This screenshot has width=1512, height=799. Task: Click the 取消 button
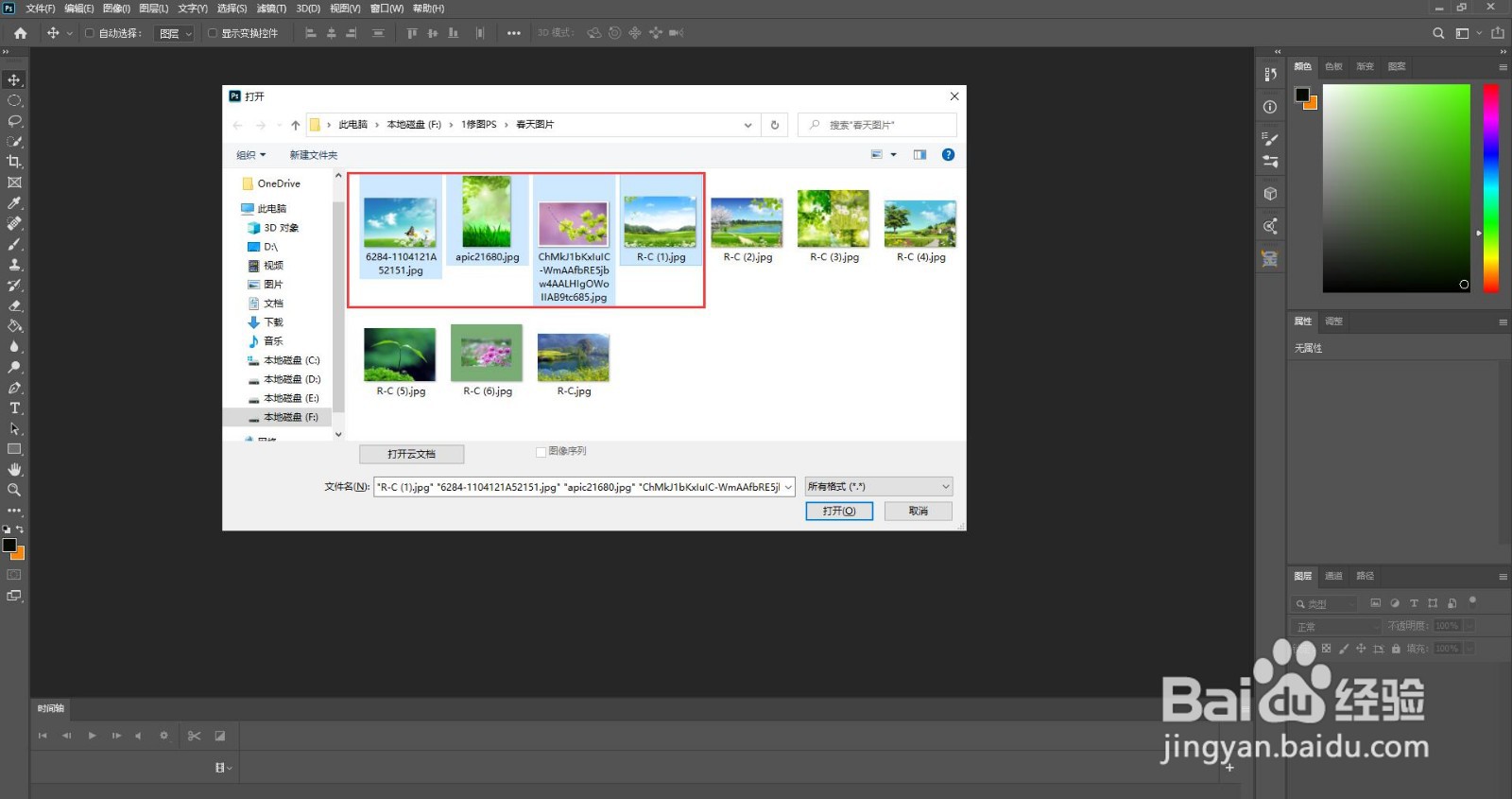pyautogui.click(x=919, y=511)
